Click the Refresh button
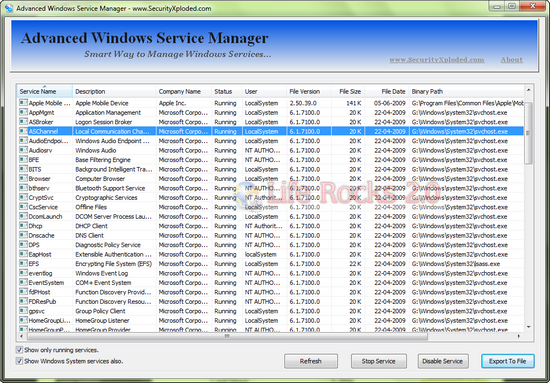Image resolution: width=550 pixels, height=383 pixels. click(311, 361)
